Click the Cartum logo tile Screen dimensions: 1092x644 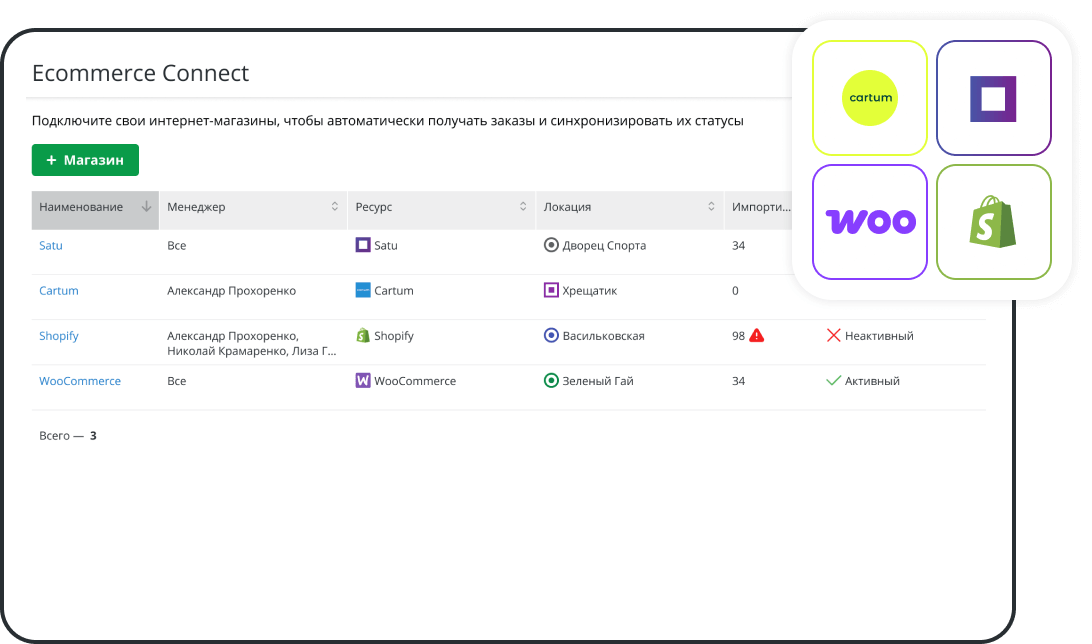click(x=869, y=98)
